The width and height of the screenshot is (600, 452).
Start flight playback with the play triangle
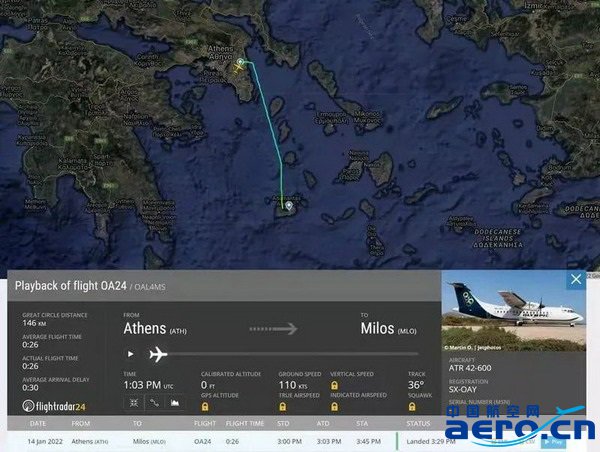point(130,354)
